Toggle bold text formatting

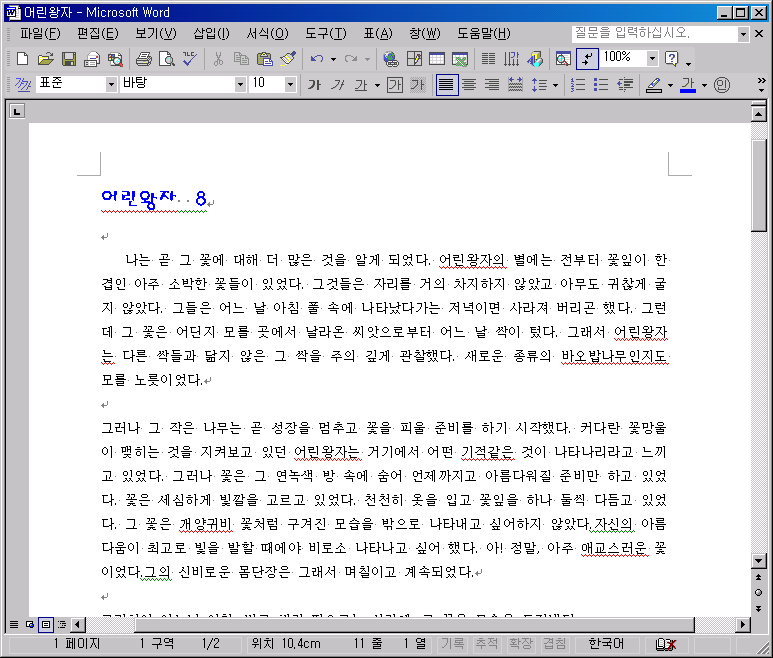tap(314, 85)
